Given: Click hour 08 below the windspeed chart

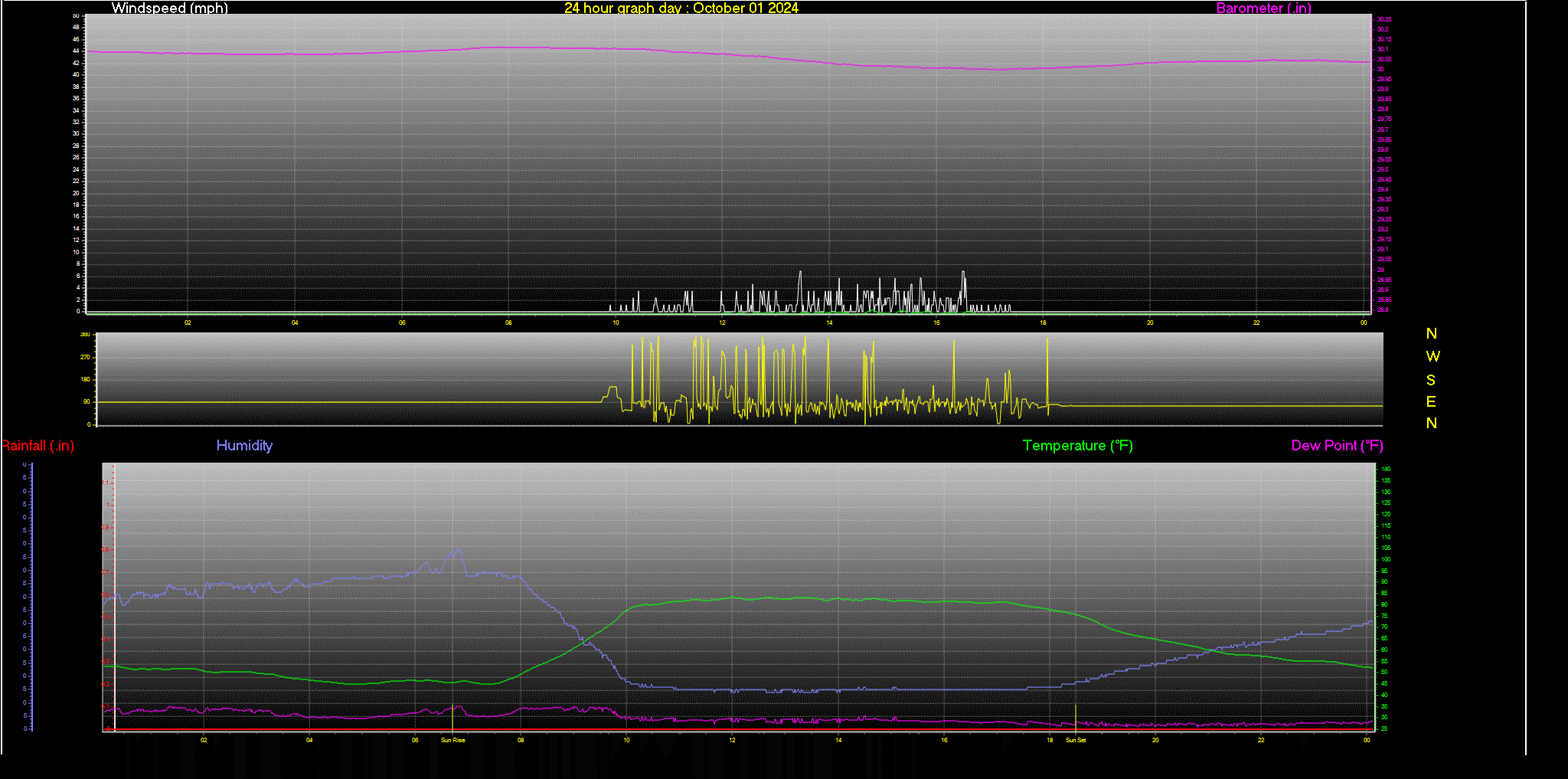Looking at the screenshot, I should pyautogui.click(x=508, y=322).
